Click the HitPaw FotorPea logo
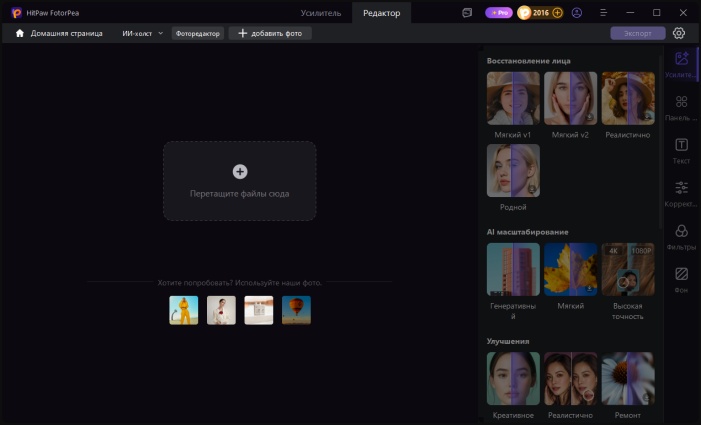701x425 pixels. click(x=17, y=13)
